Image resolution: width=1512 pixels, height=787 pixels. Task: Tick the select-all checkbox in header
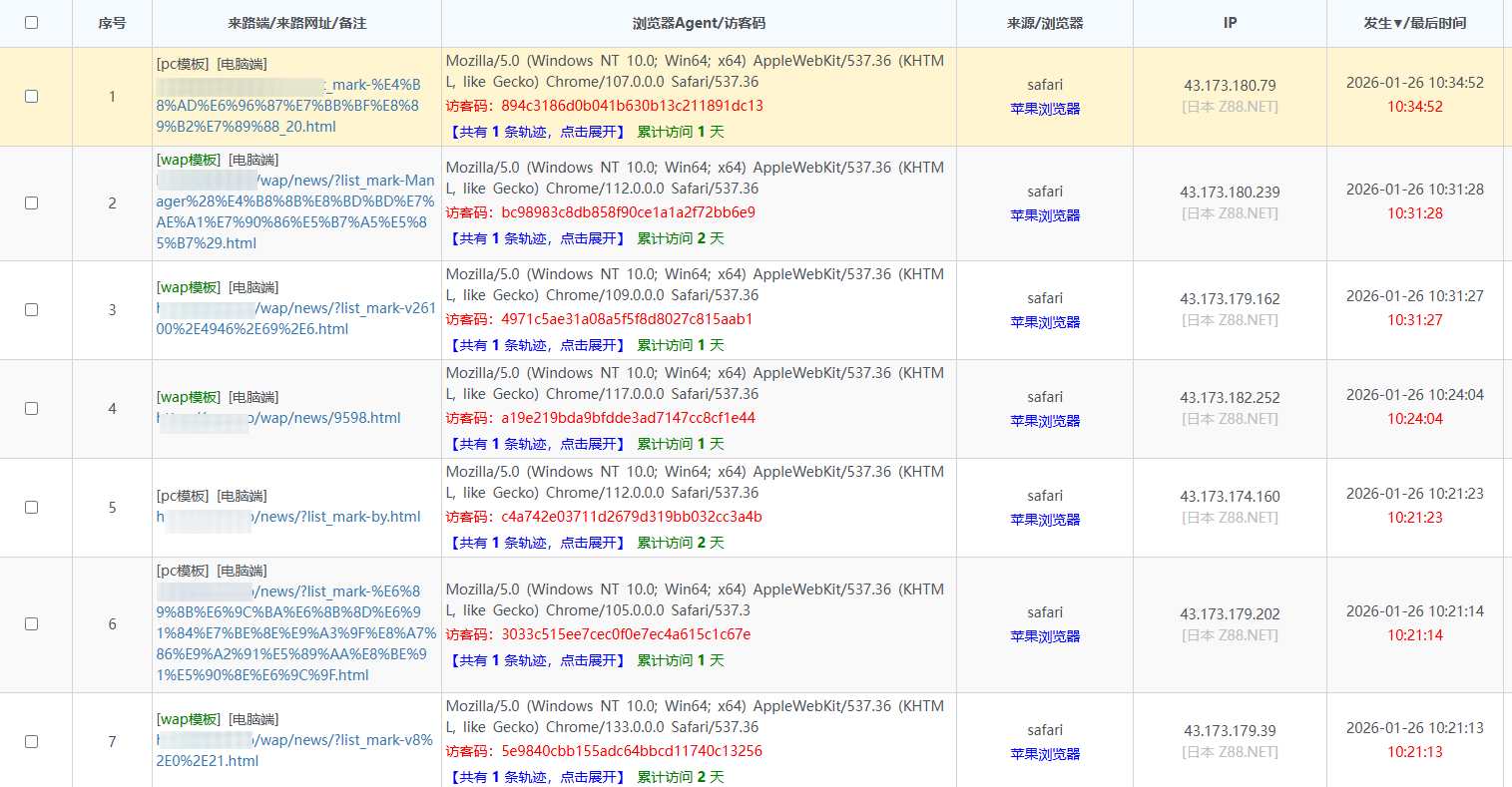tap(31, 23)
